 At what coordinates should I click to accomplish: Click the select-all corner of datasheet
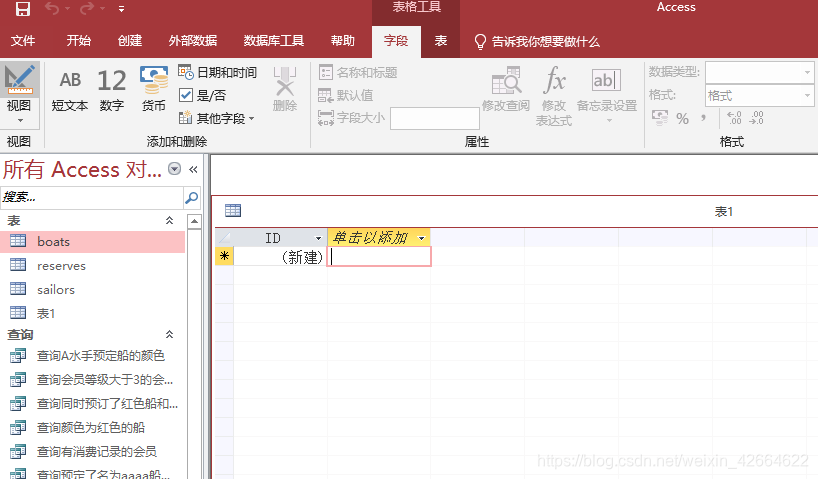pyautogui.click(x=224, y=238)
